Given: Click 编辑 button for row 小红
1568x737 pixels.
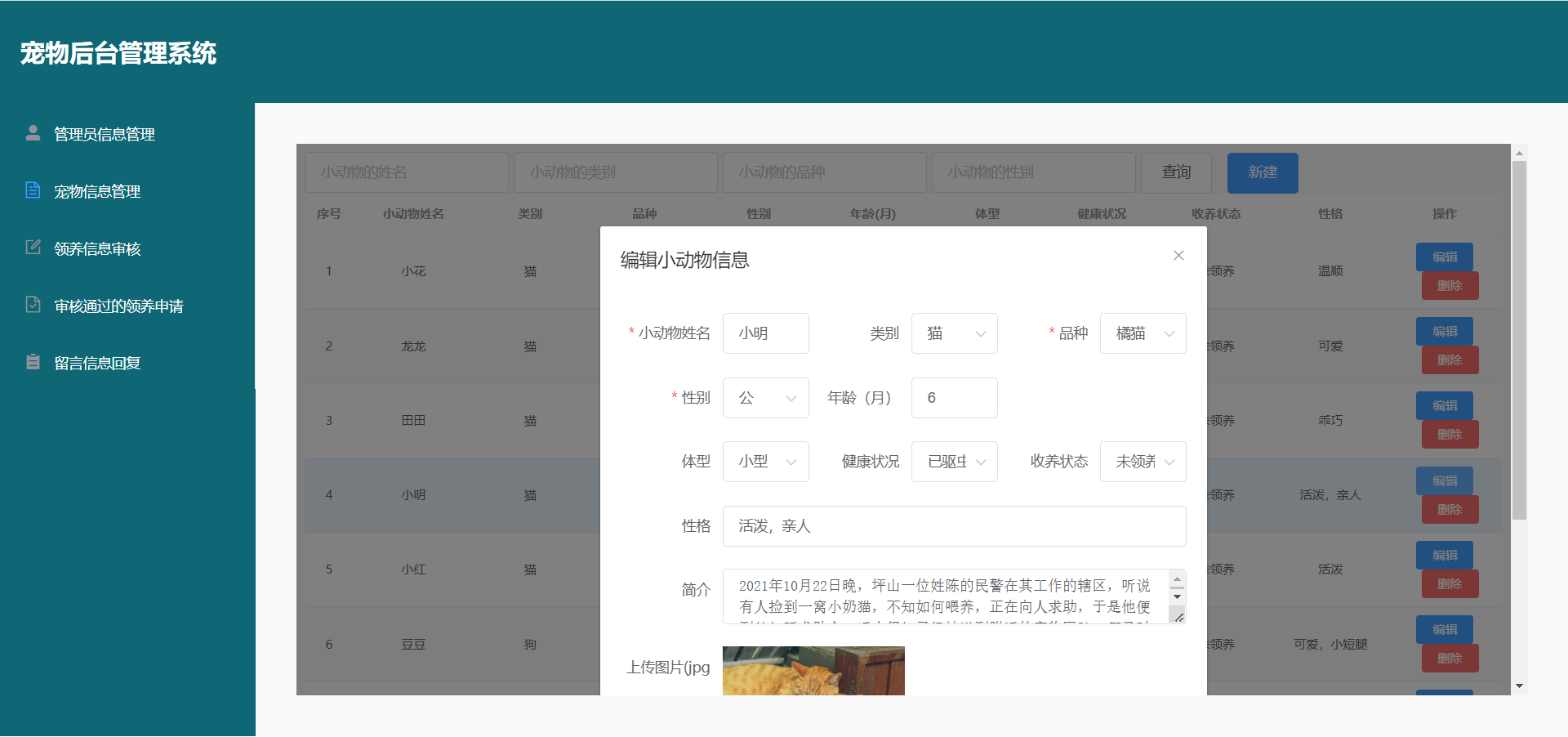Looking at the screenshot, I should point(1445,555).
